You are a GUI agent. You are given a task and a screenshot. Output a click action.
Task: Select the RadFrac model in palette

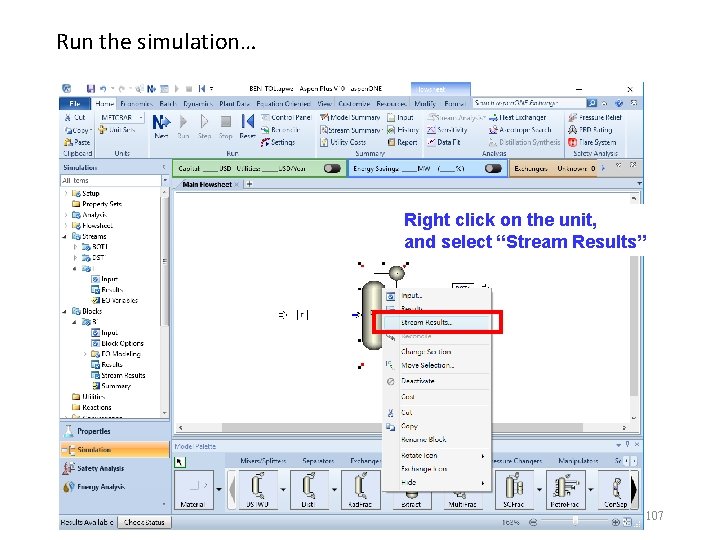point(360,489)
